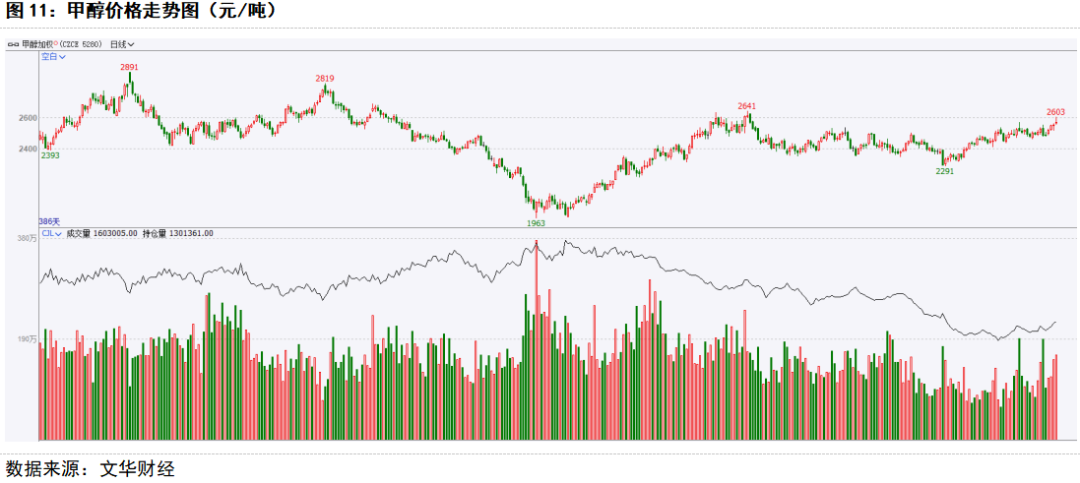The height and width of the screenshot is (483, 1080).
Task: Click the 甲醇加权 contract name
Action: tap(38, 44)
